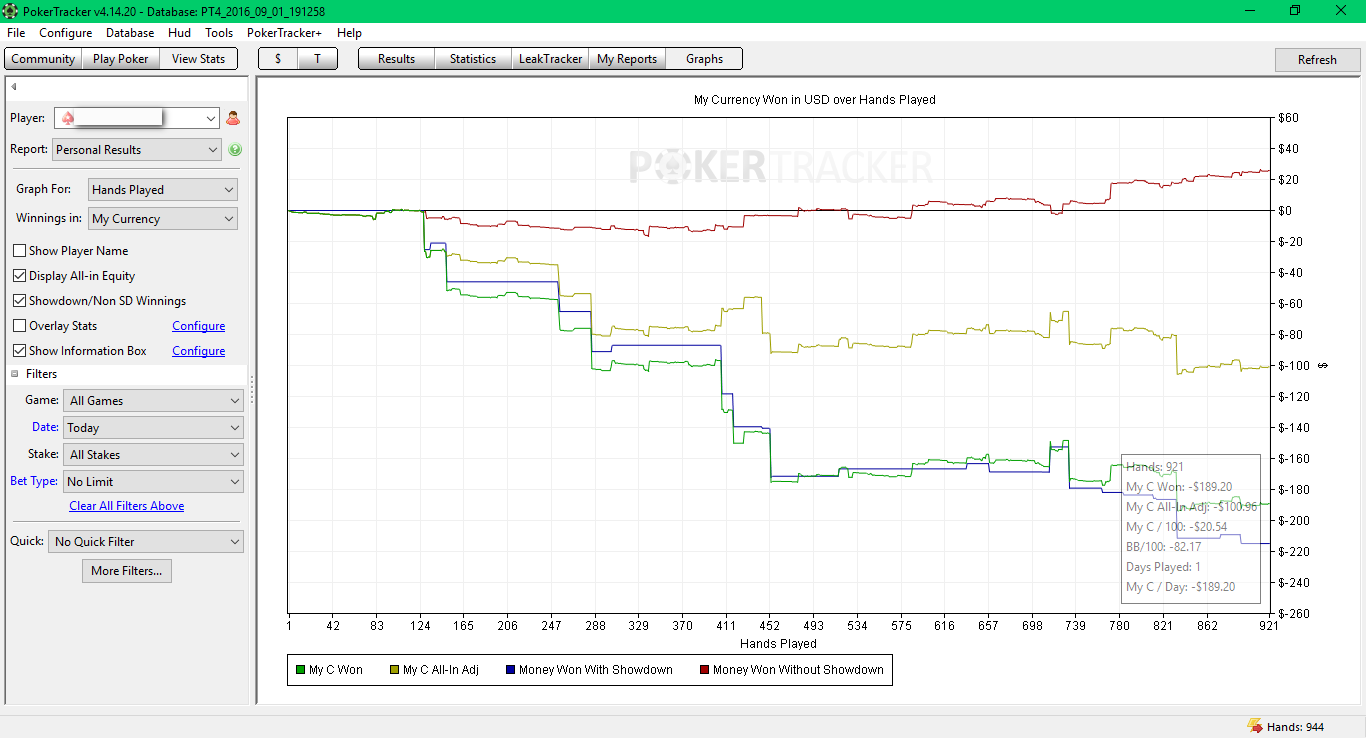The width and height of the screenshot is (1366, 738).
Task: Click the spade site icon in Player field
Action: [68, 118]
